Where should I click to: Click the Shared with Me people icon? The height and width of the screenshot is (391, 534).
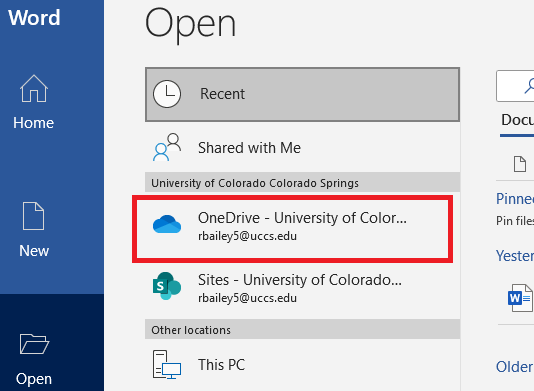point(167,147)
